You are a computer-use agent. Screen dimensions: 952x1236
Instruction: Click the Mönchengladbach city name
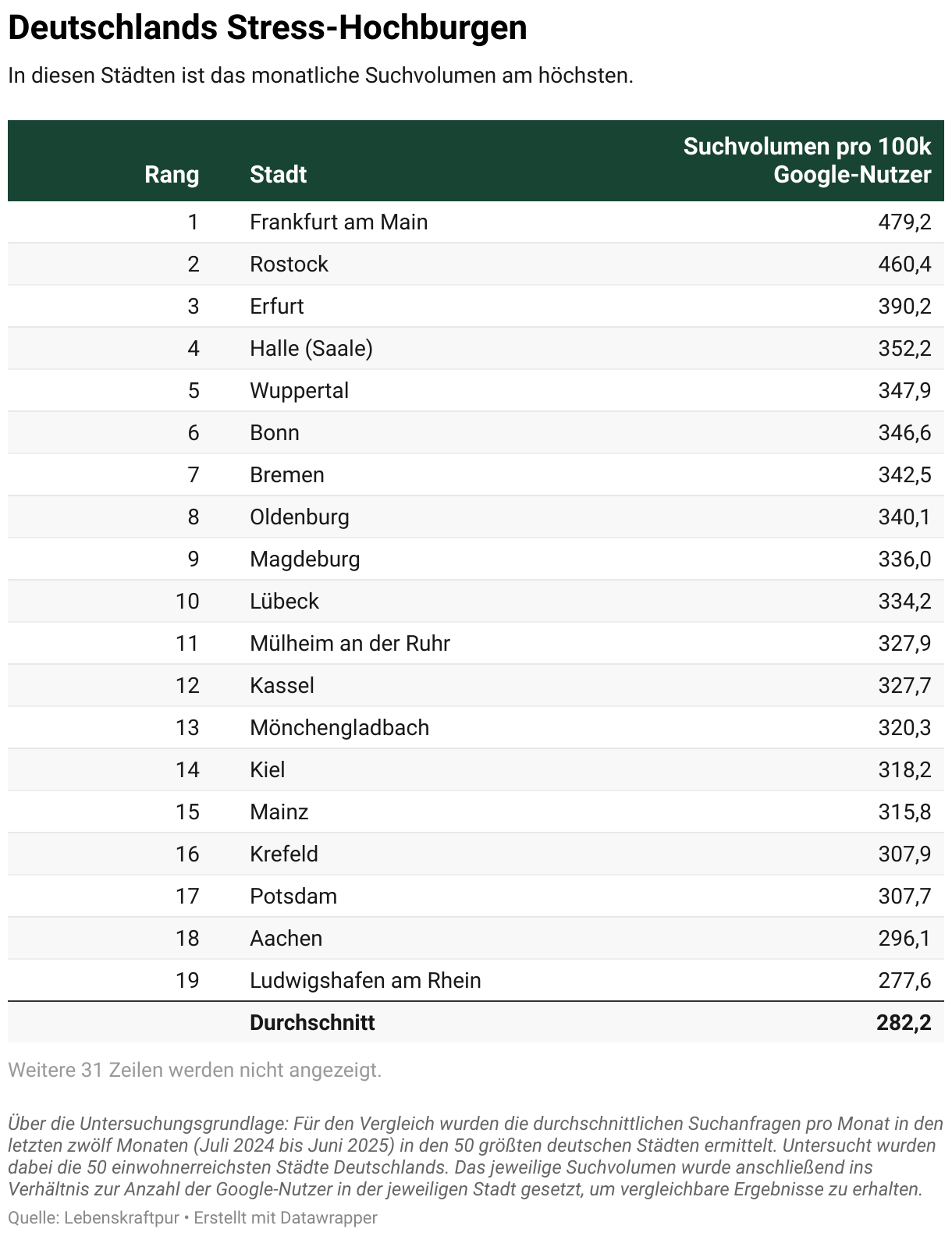(339, 728)
